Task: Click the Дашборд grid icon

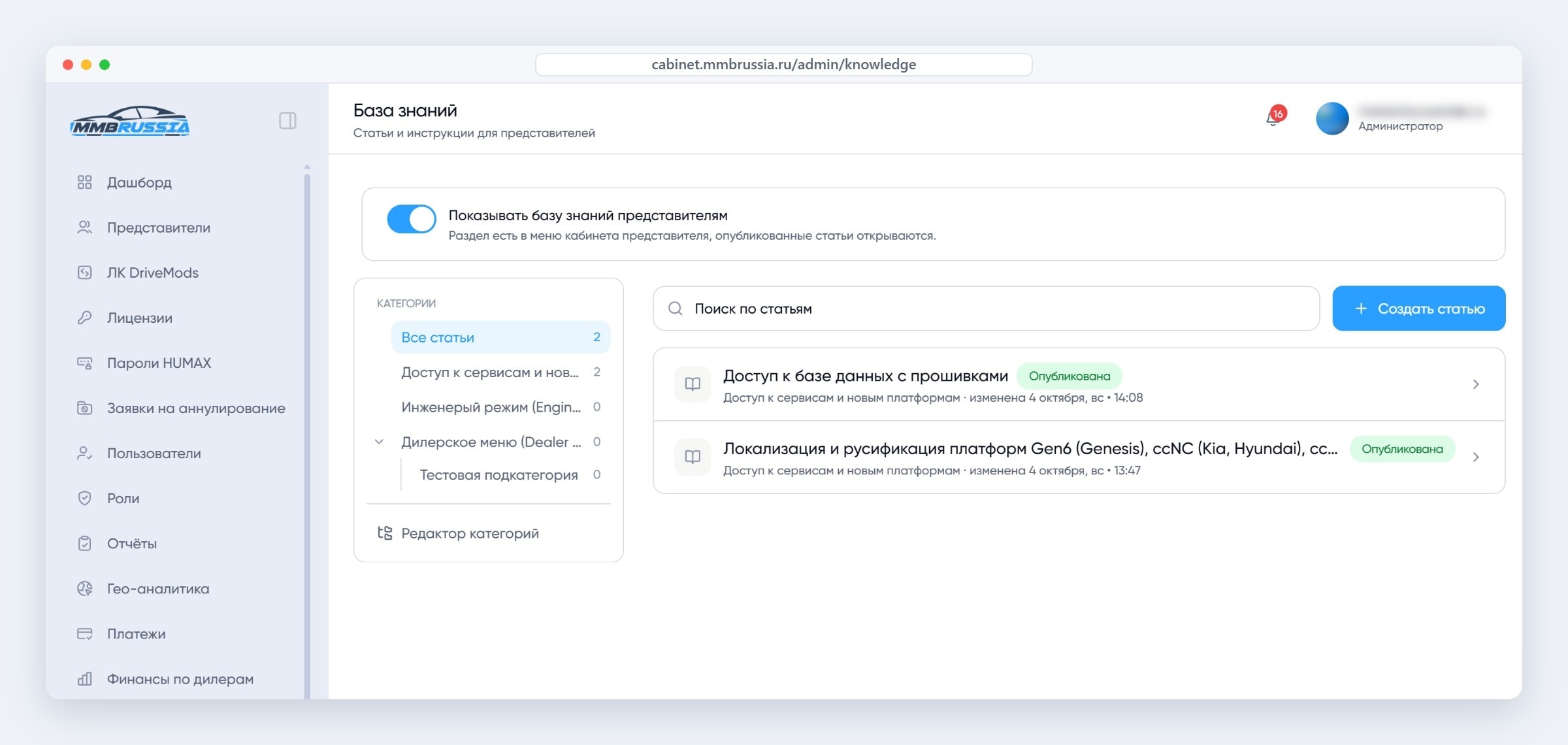Action: (x=85, y=182)
